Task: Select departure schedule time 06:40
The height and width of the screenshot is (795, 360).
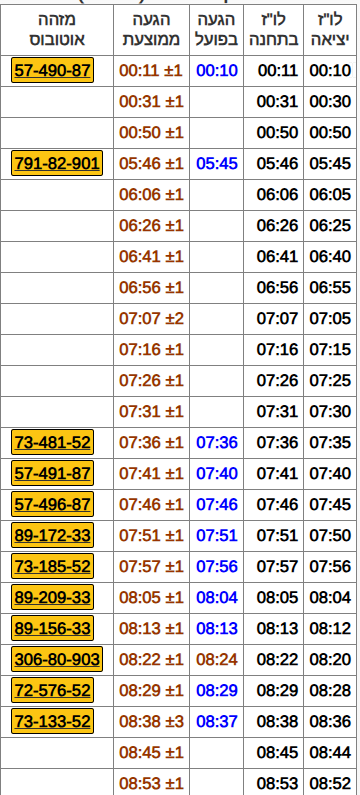Action: [330, 257]
